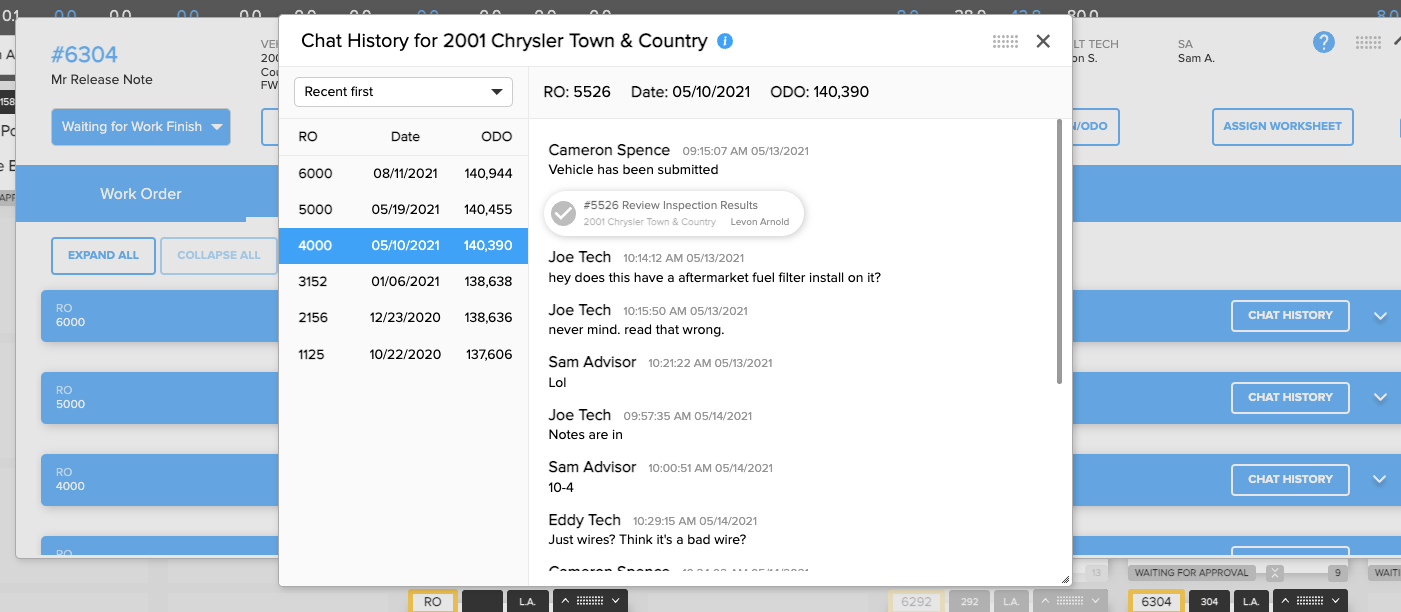Image resolution: width=1401 pixels, height=612 pixels.
Task: Expand the RO 6000 row chevron
Action: (1380, 316)
